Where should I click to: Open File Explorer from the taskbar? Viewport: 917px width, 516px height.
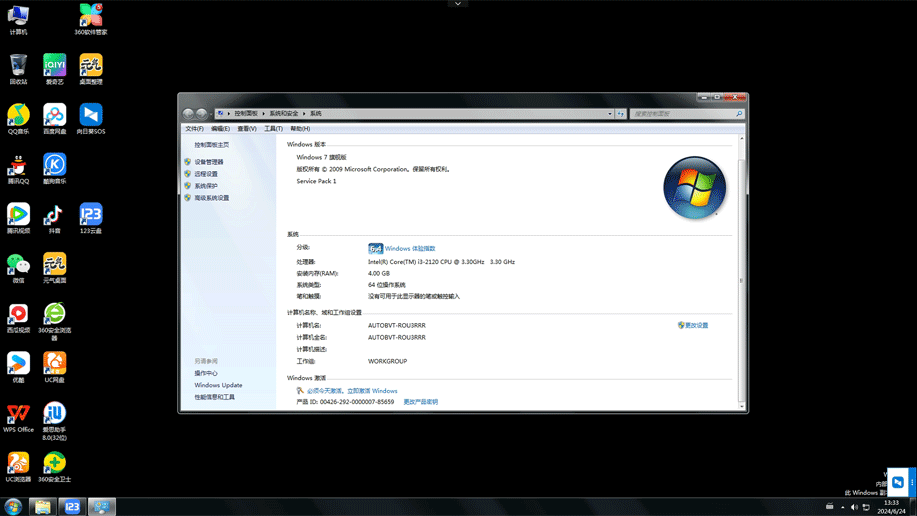pyautogui.click(x=42, y=507)
